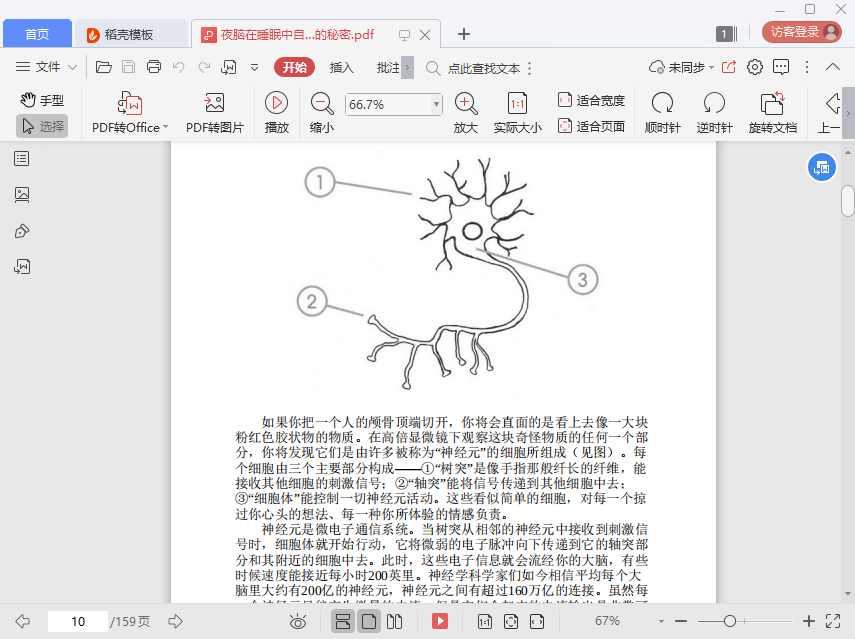Open the annotations sidebar panel
This screenshot has height=639, width=855.
pyautogui.click(x=22, y=231)
